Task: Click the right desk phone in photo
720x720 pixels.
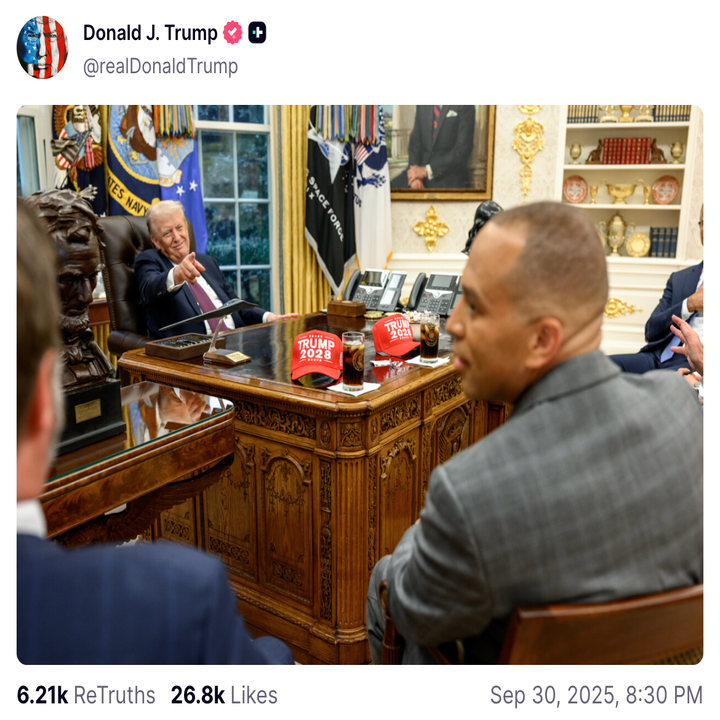Action: (434, 294)
